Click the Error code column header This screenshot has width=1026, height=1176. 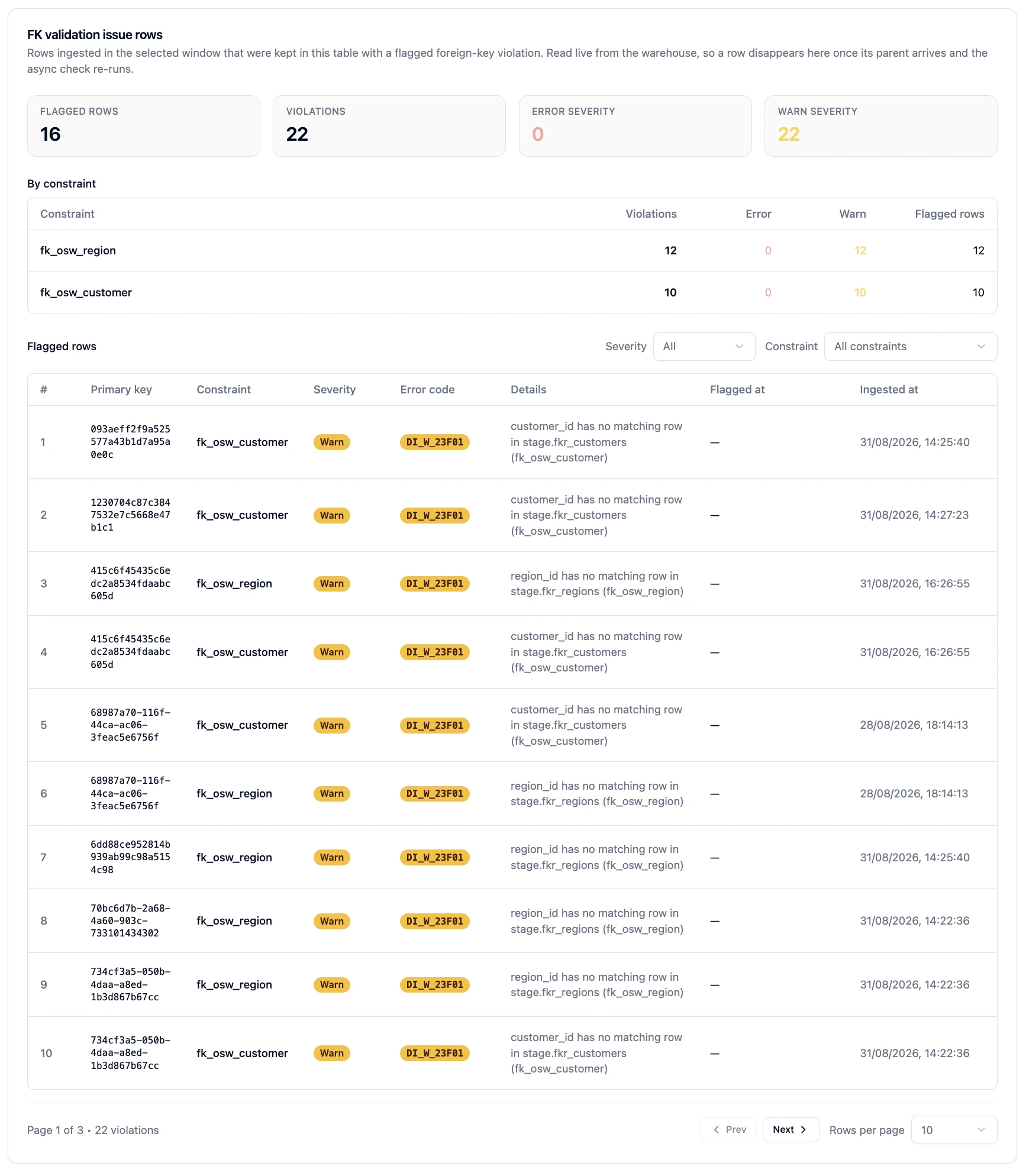(x=427, y=390)
